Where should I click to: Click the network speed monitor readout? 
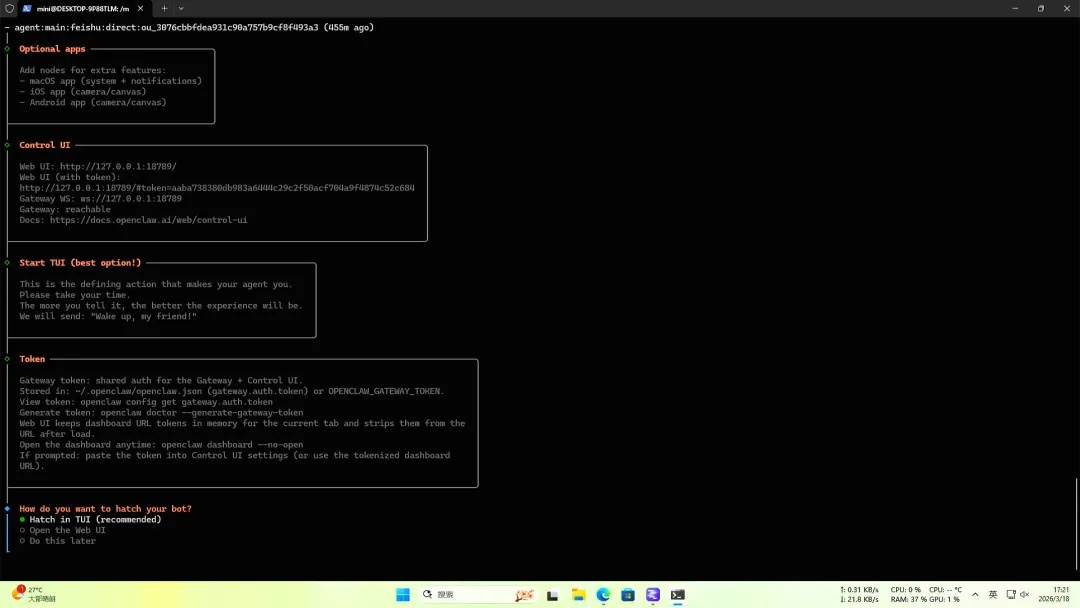(860, 594)
